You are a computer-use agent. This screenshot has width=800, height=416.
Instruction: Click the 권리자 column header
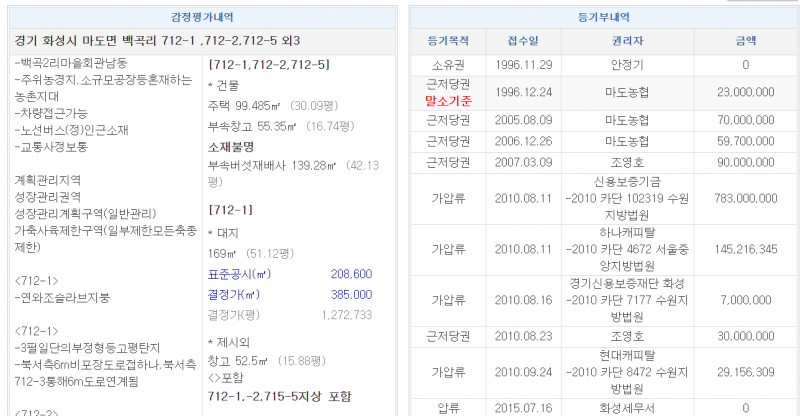[628, 42]
